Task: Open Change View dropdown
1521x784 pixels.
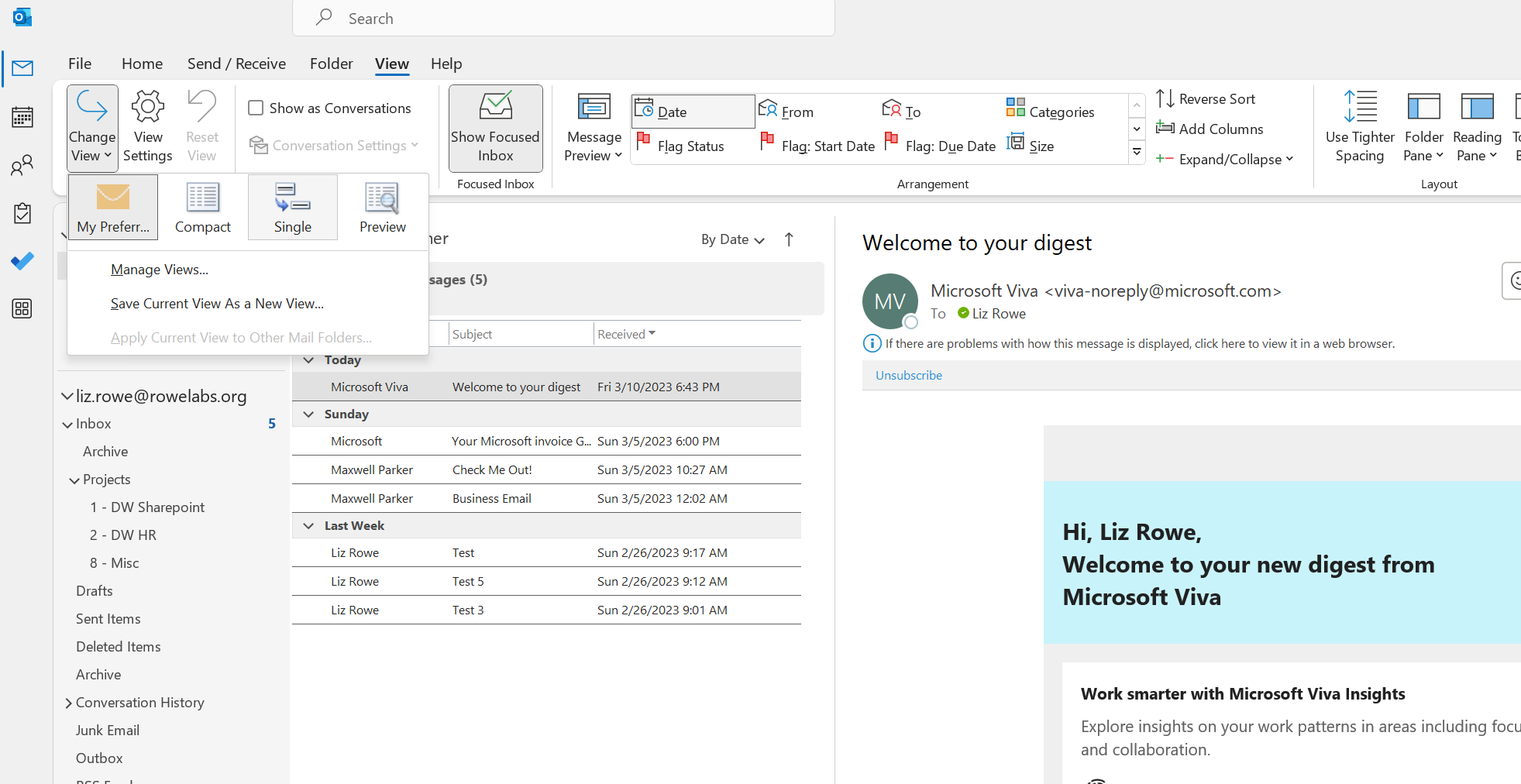Action: click(92, 128)
